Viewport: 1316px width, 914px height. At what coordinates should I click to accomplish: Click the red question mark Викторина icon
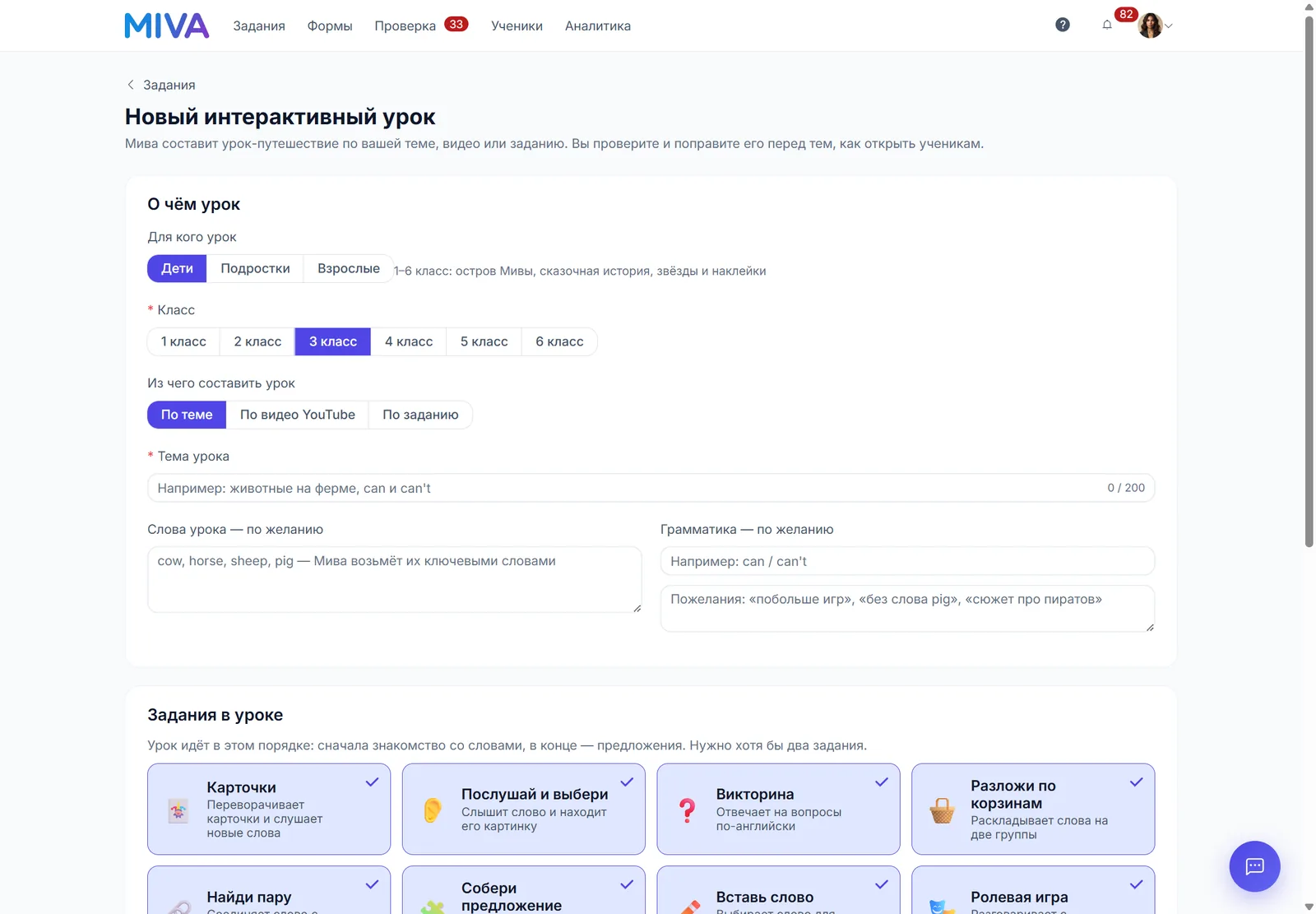tap(688, 810)
